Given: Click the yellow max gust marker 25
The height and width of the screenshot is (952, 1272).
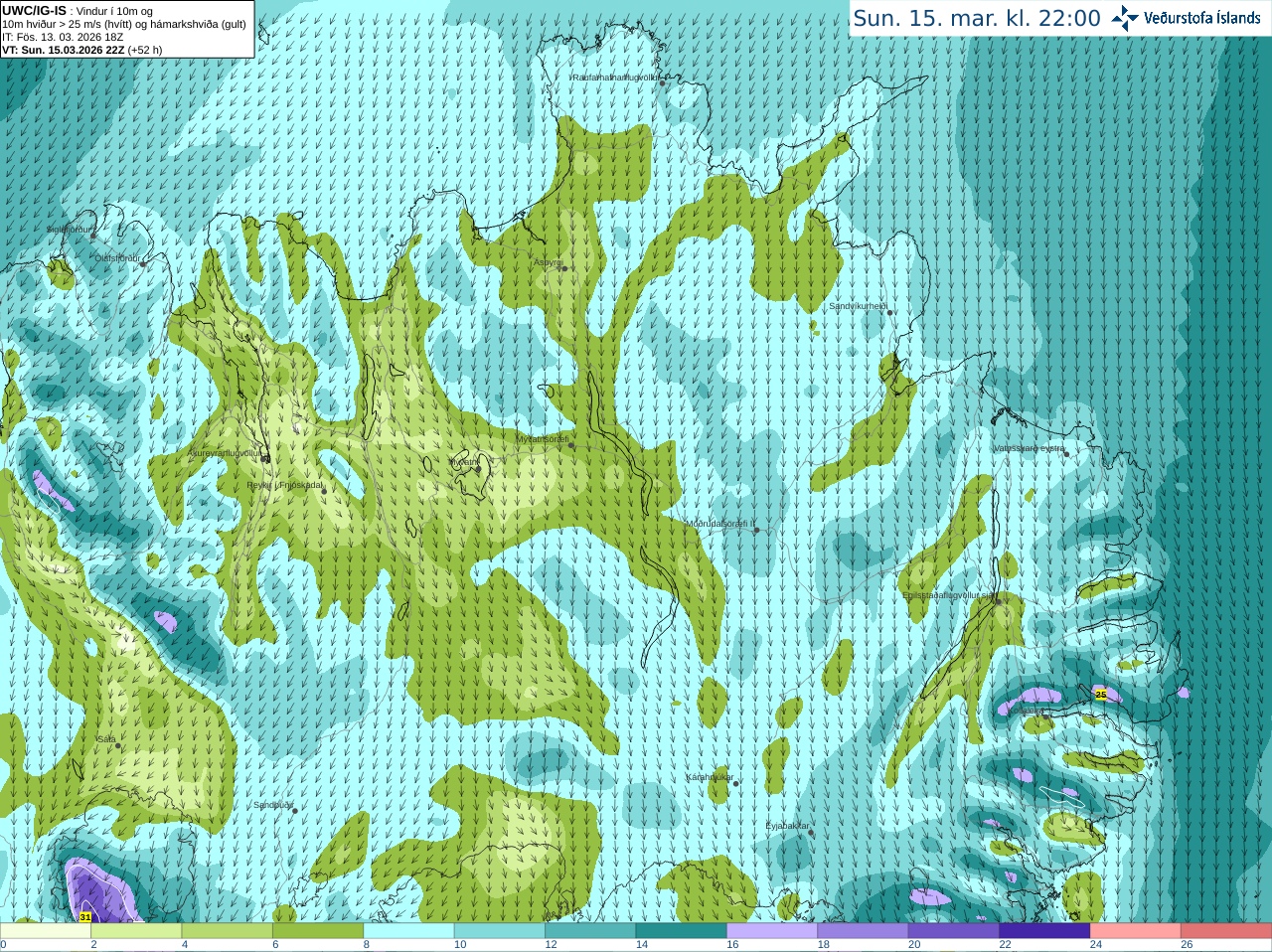Looking at the screenshot, I should 1100,695.
